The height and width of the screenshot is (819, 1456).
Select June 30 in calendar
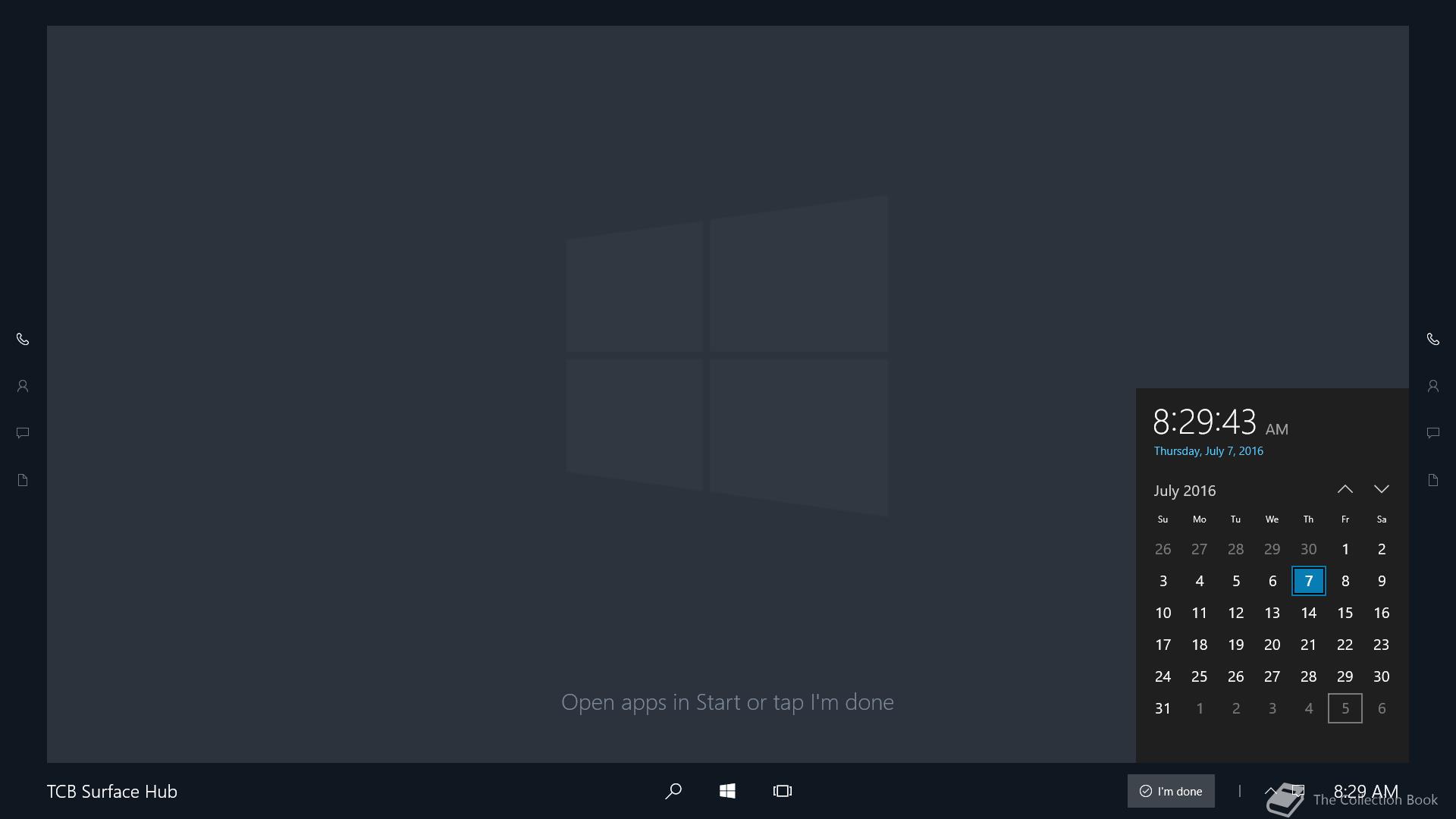click(1309, 549)
